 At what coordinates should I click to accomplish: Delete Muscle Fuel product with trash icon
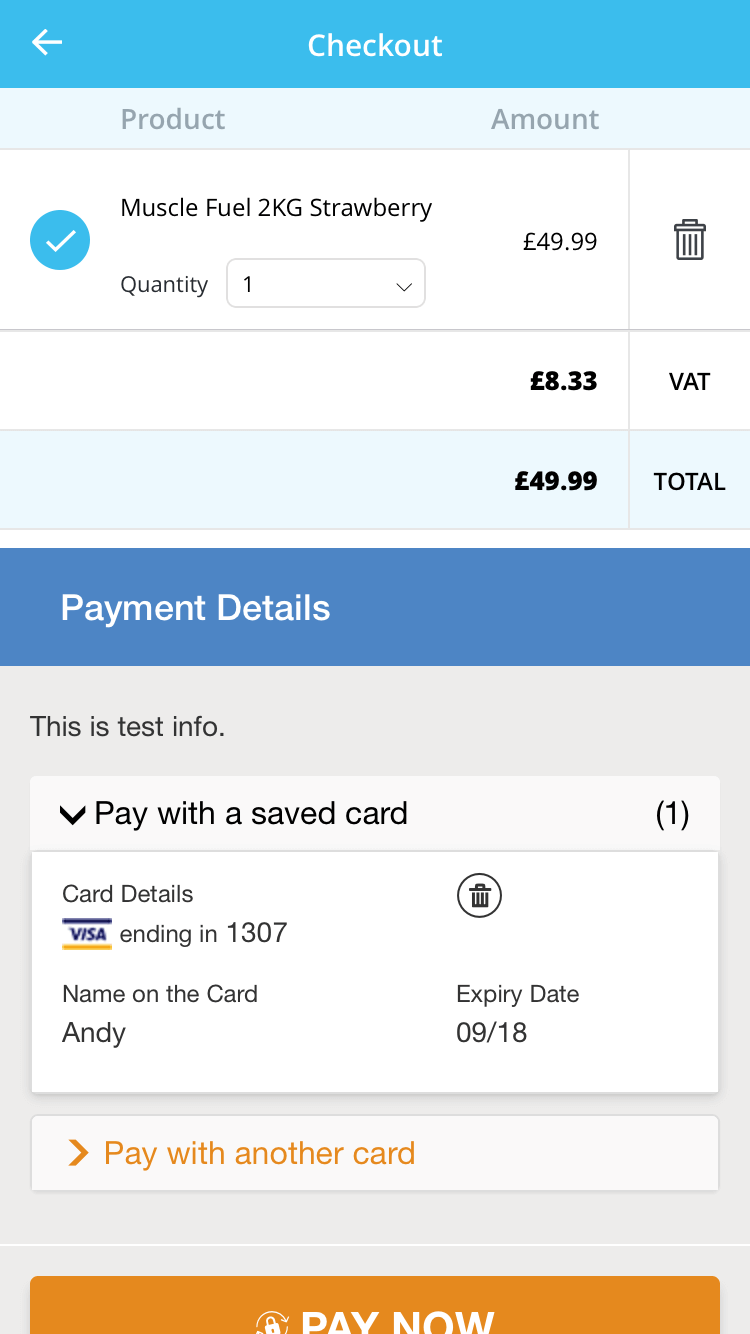click(x=689, y=241)
